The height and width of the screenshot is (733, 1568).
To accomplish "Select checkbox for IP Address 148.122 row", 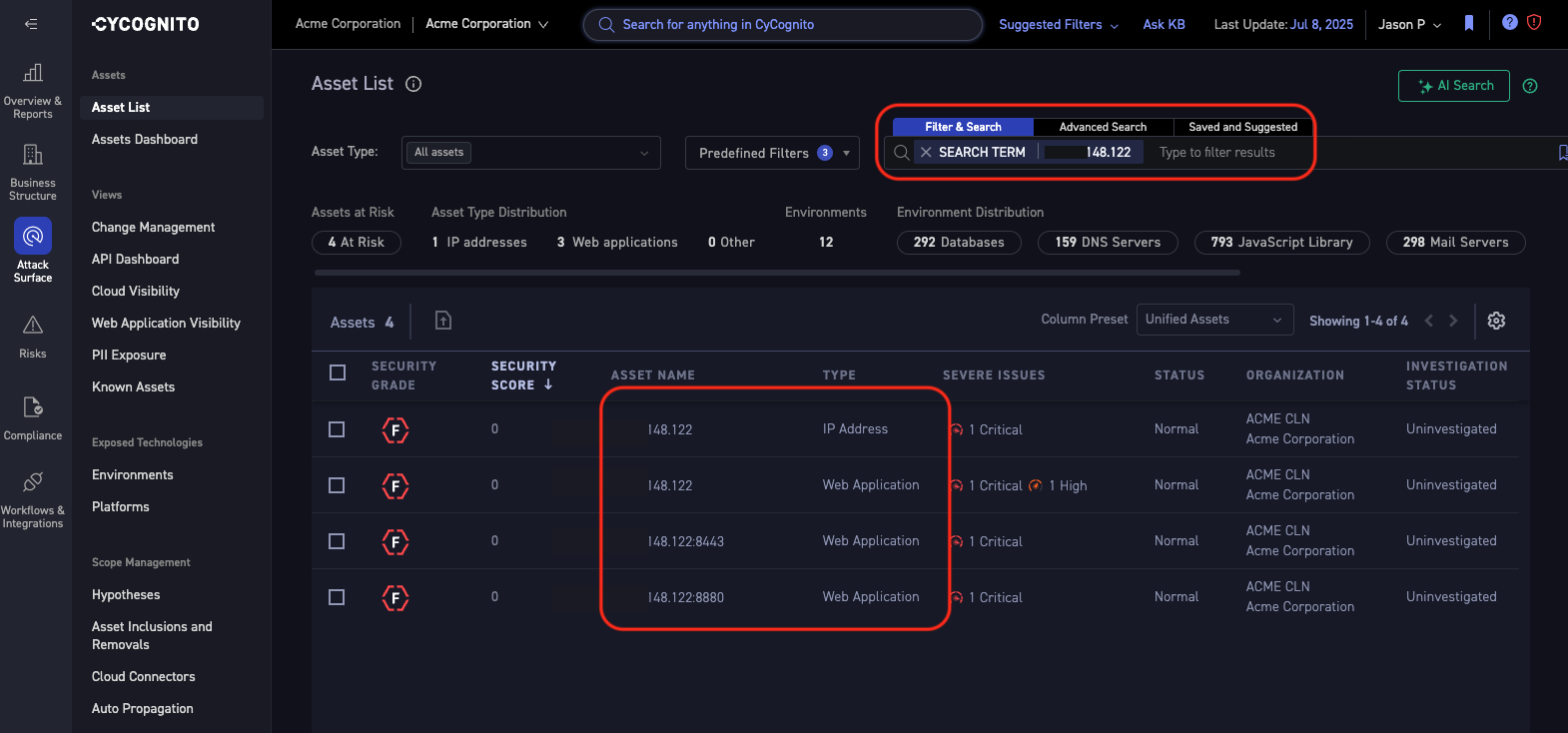I will click(x=337, y=429).
